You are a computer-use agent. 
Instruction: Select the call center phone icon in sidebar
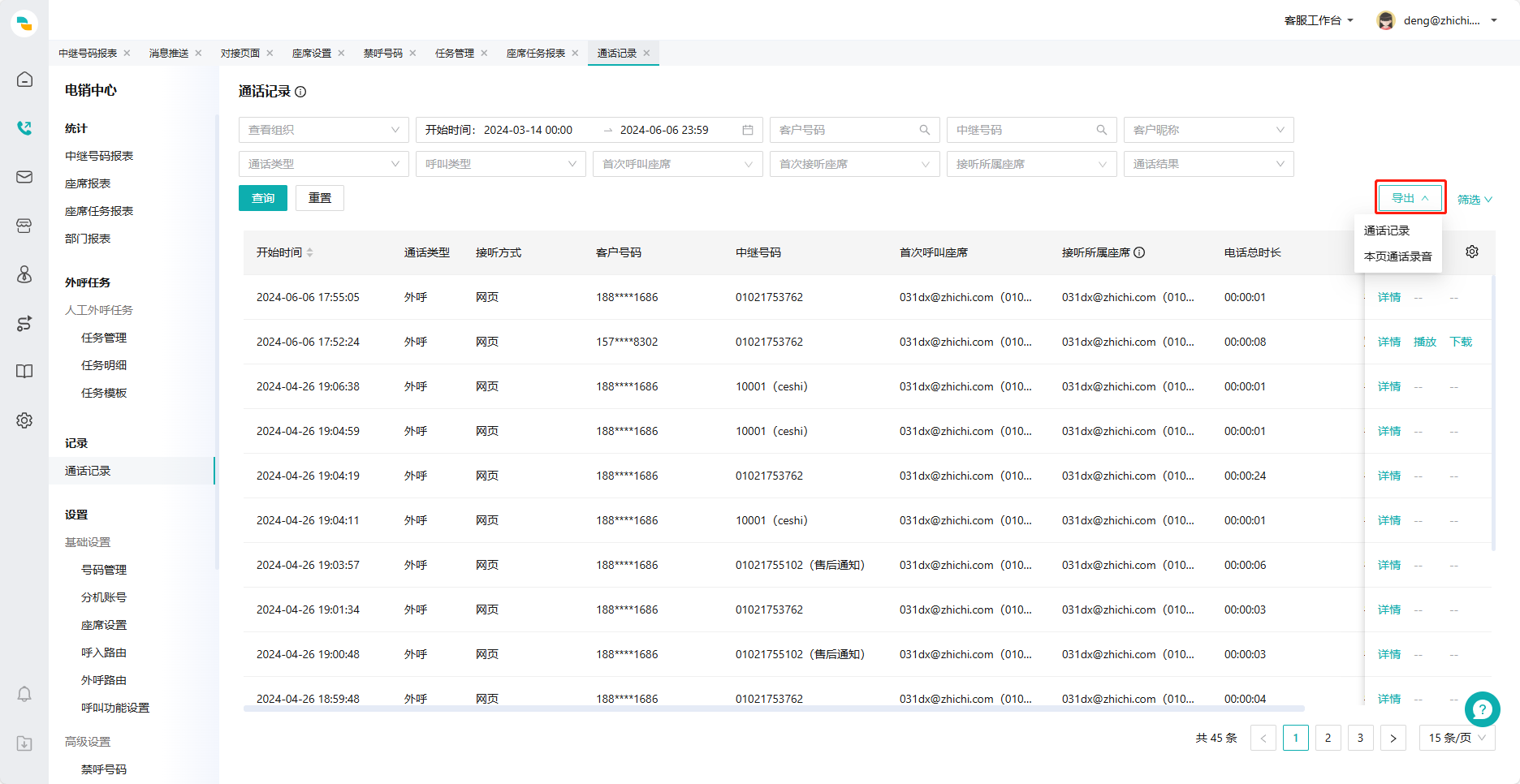[x=24, y=127]
